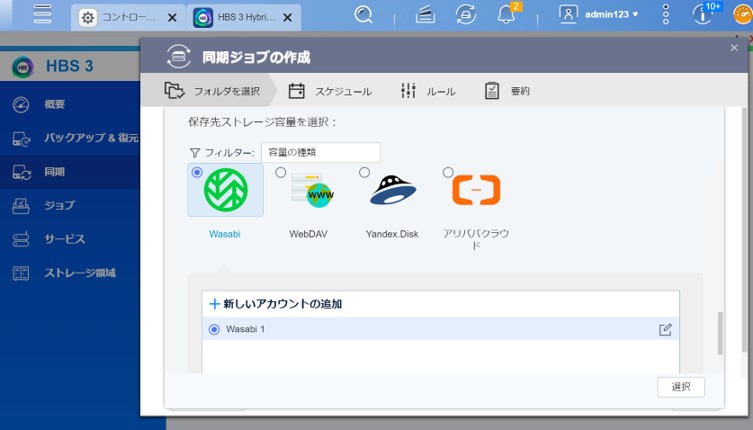The image size is (753, 430).
Task: Open the 容量の種類 filter dropdown
Action: [320, 153]
